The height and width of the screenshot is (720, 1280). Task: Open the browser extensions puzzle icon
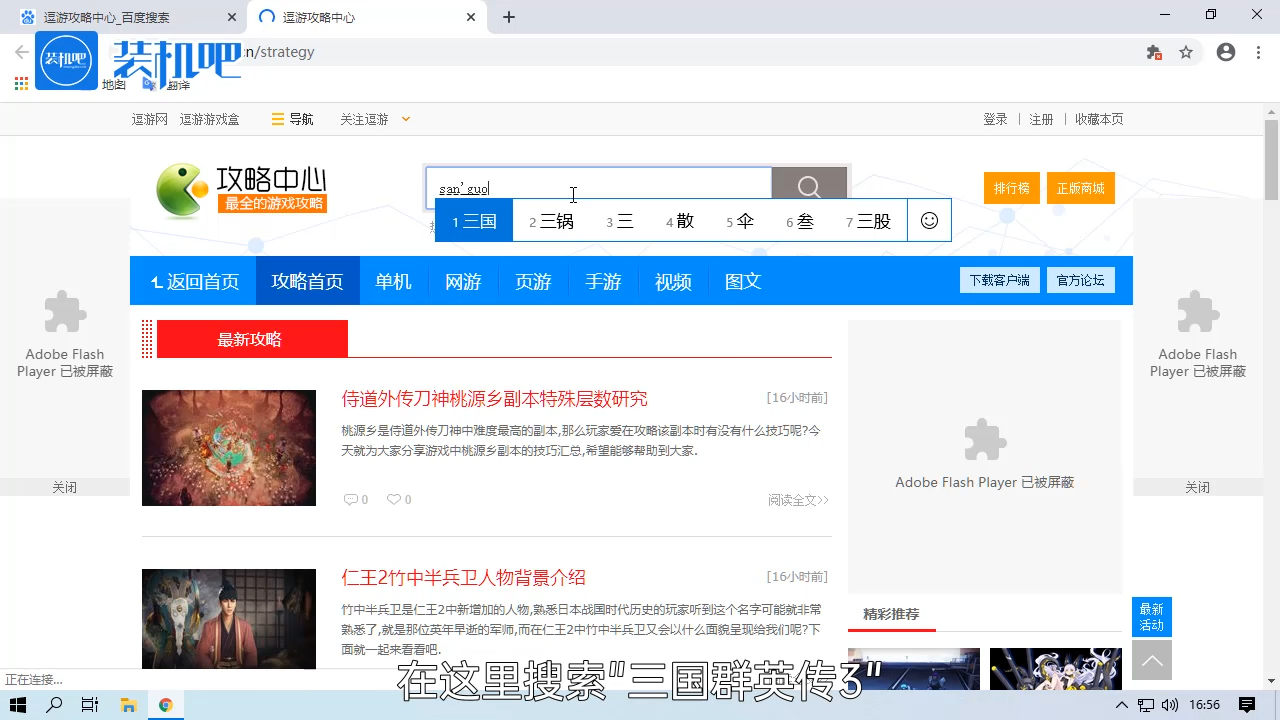coord(1153,51)
